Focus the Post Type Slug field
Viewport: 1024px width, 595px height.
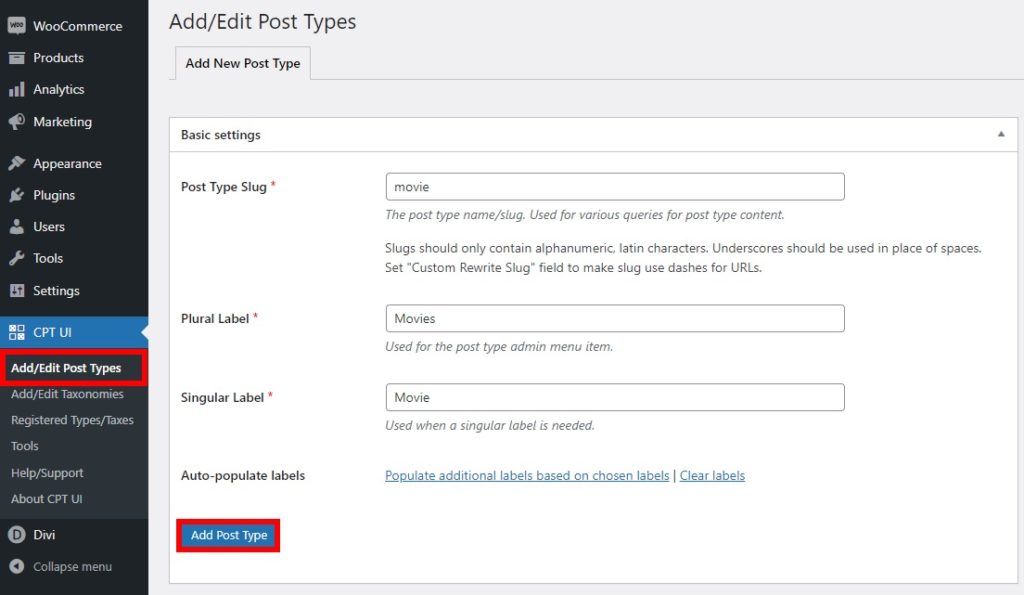(615, 187)
